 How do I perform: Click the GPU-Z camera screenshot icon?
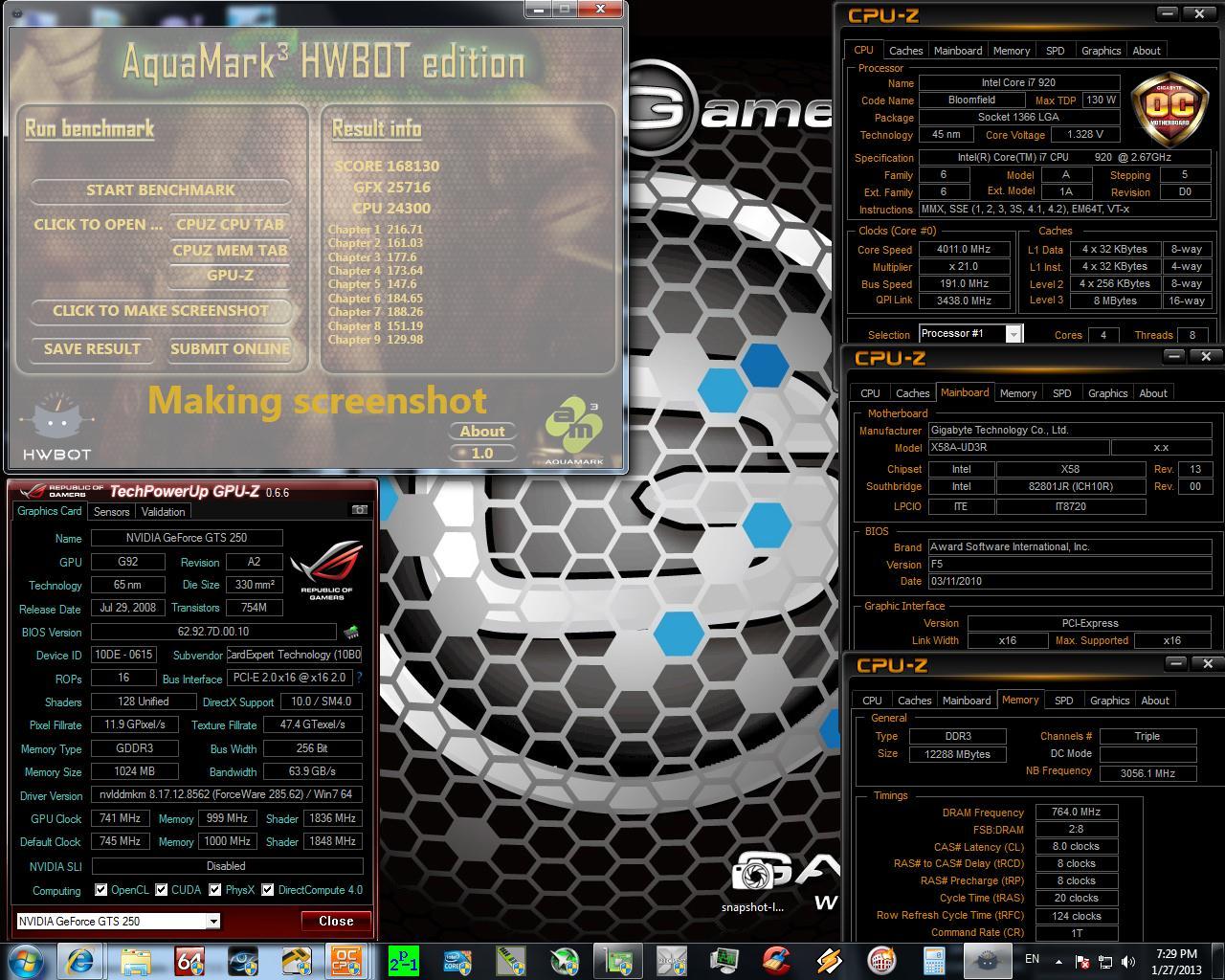point(360,510)
